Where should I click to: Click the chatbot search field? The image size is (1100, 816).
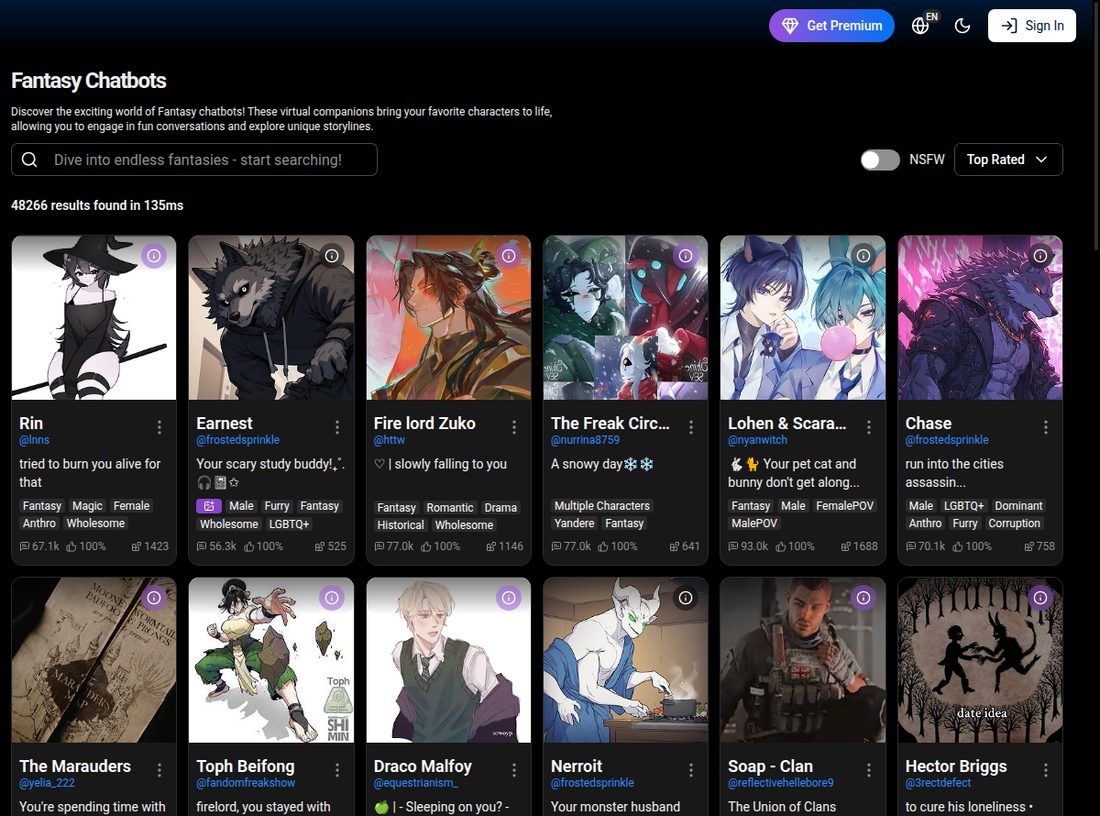click(x=194, y=160)
